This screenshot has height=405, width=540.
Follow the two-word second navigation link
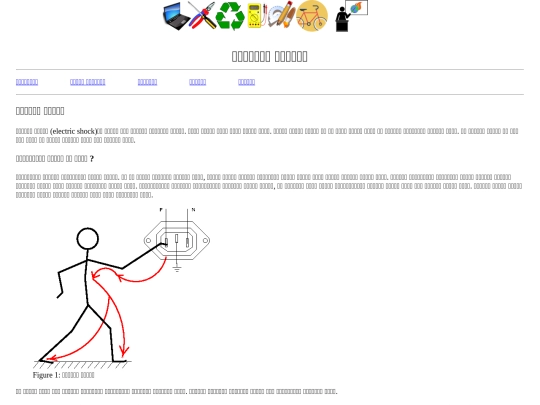point(87,82)
